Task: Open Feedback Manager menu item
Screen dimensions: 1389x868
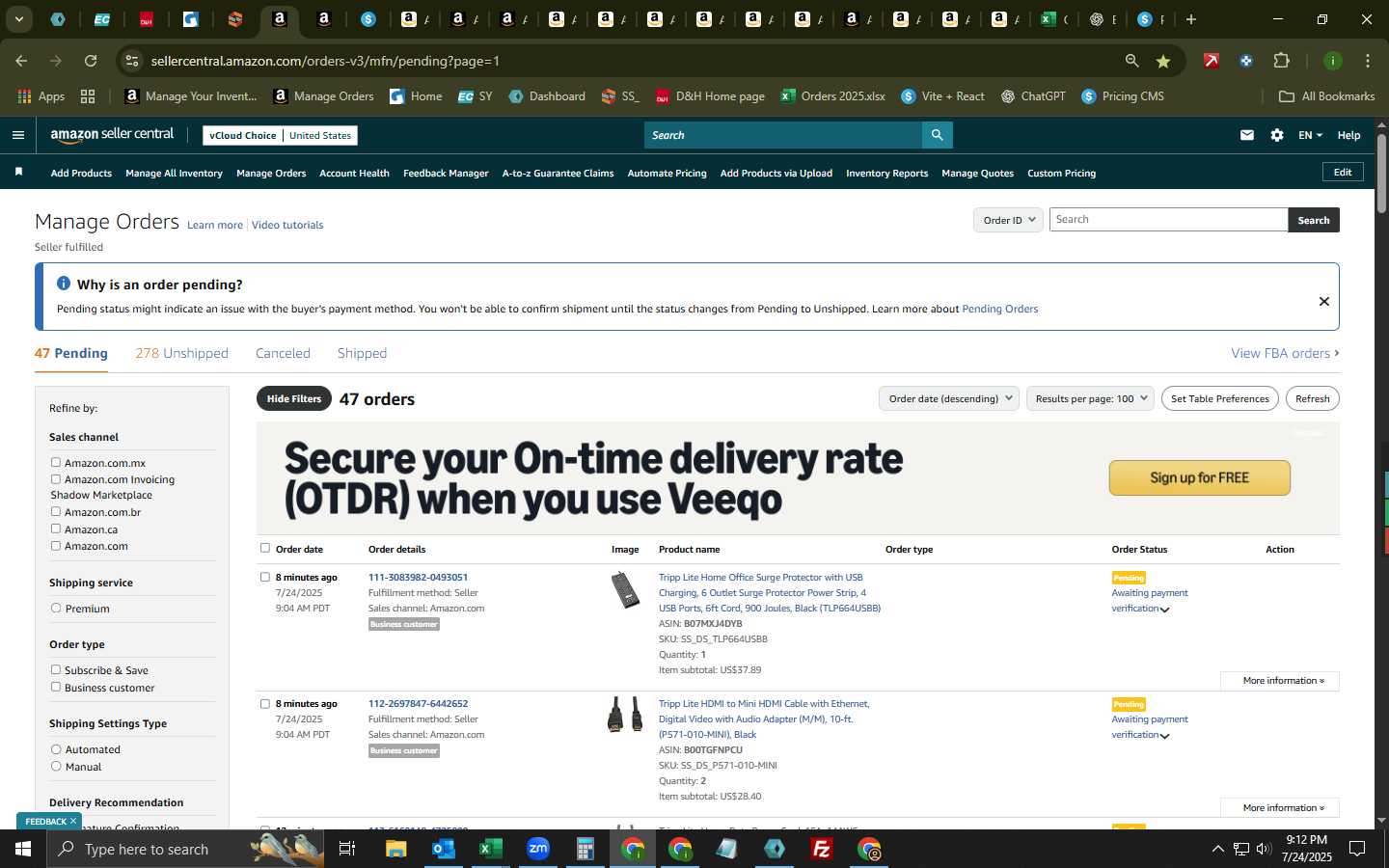Action: point(446,174)
